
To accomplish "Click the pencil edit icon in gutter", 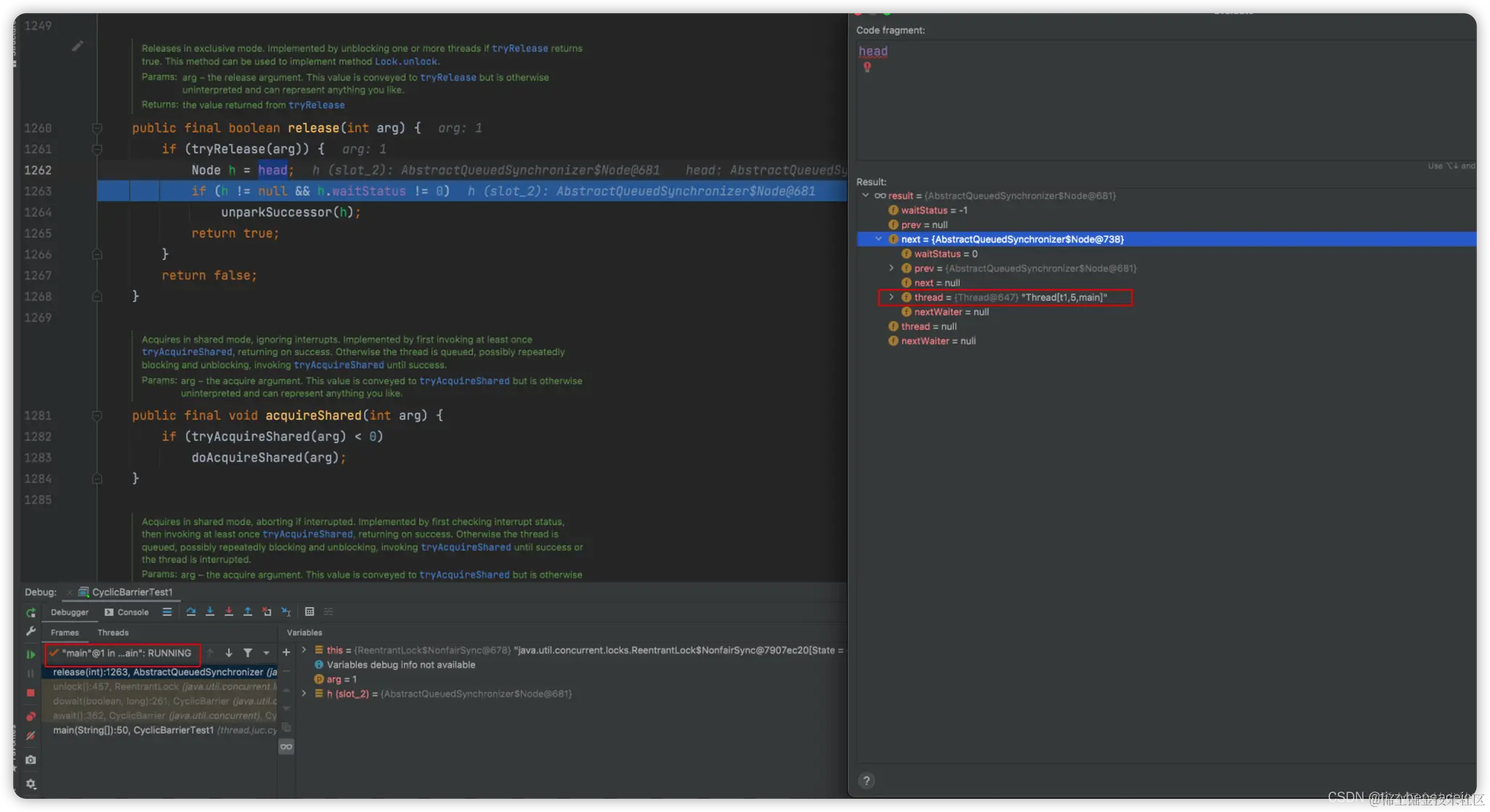I will pyautogui.click(x=78, y=46).
